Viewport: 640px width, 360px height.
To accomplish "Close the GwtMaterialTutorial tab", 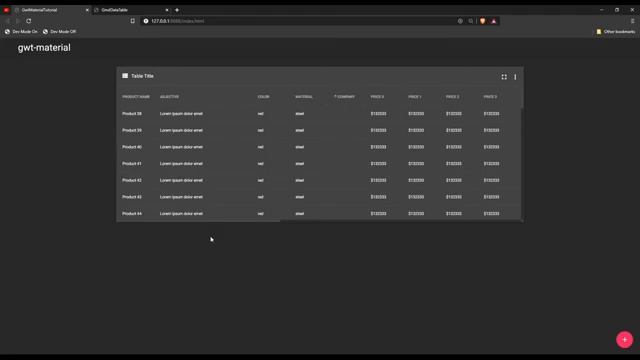I will [x=87, y=10].
